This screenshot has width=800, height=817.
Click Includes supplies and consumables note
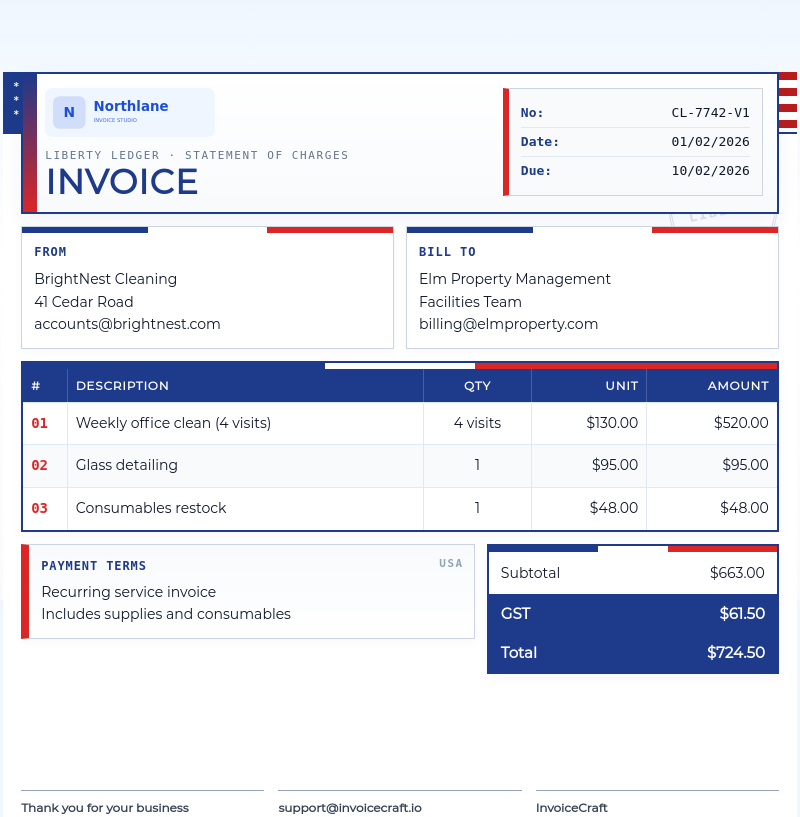[166, 614]
